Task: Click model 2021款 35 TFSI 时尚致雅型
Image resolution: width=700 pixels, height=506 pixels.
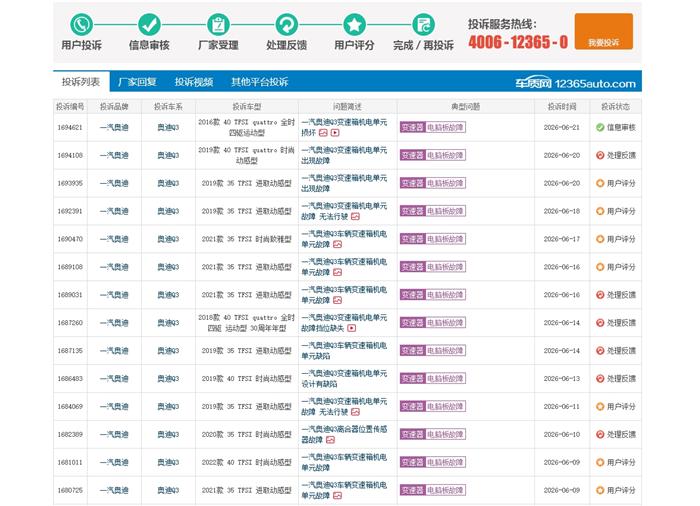Action: [246, 239]
